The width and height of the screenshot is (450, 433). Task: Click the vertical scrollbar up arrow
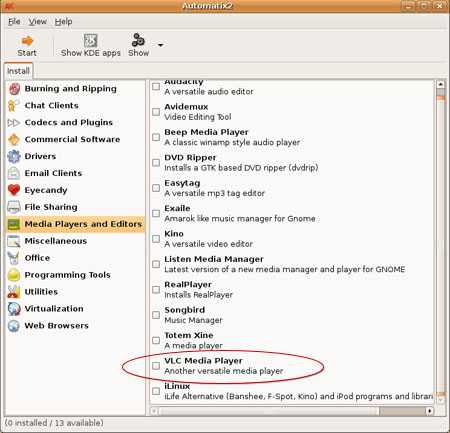pyautogui.click(x=440, y=84)
